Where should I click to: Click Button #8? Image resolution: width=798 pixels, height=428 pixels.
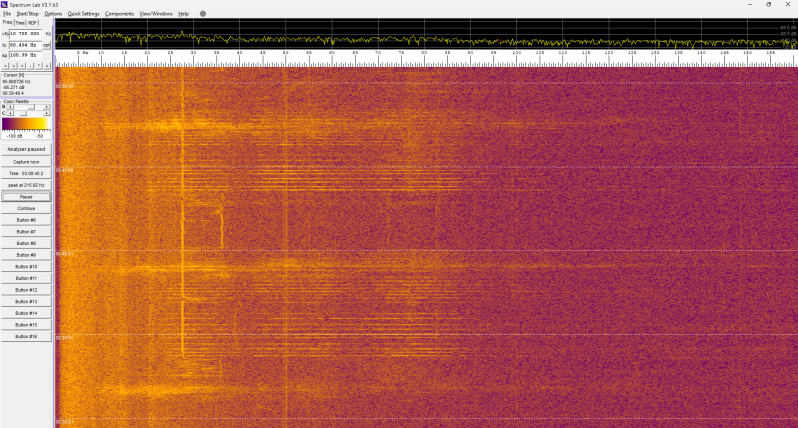[x=26, y=243]
